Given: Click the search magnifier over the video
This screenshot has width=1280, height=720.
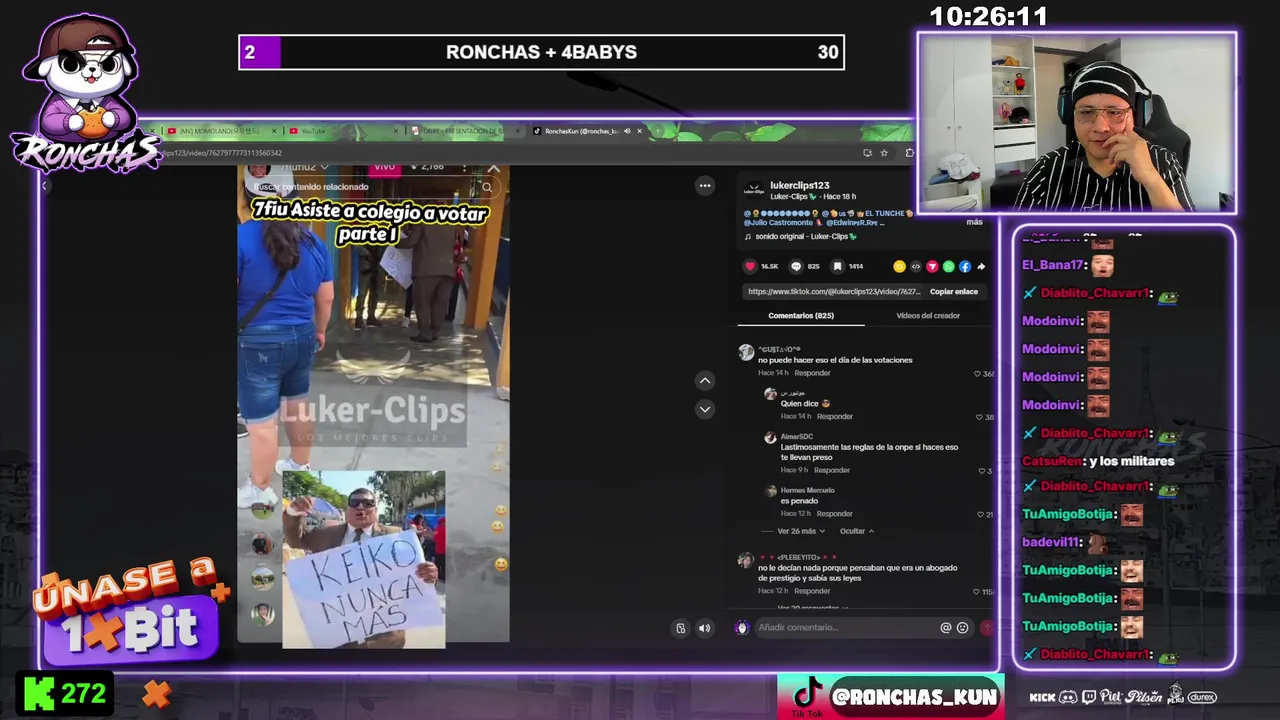Looking at the screenshot, I should pyautogui.click(x=487, y=187).
